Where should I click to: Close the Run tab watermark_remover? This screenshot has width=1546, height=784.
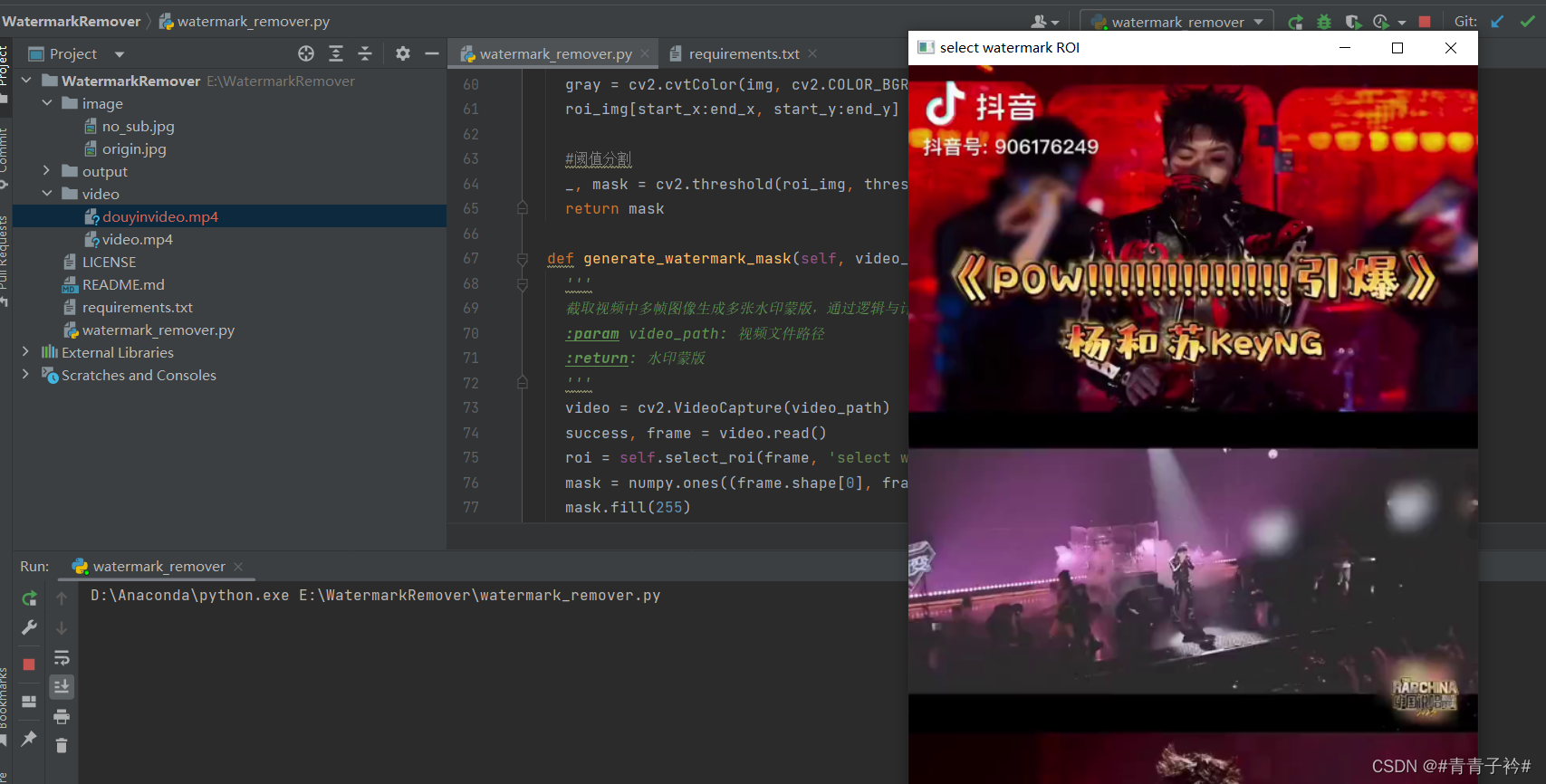pyautogui.click(x=238, y=567)
